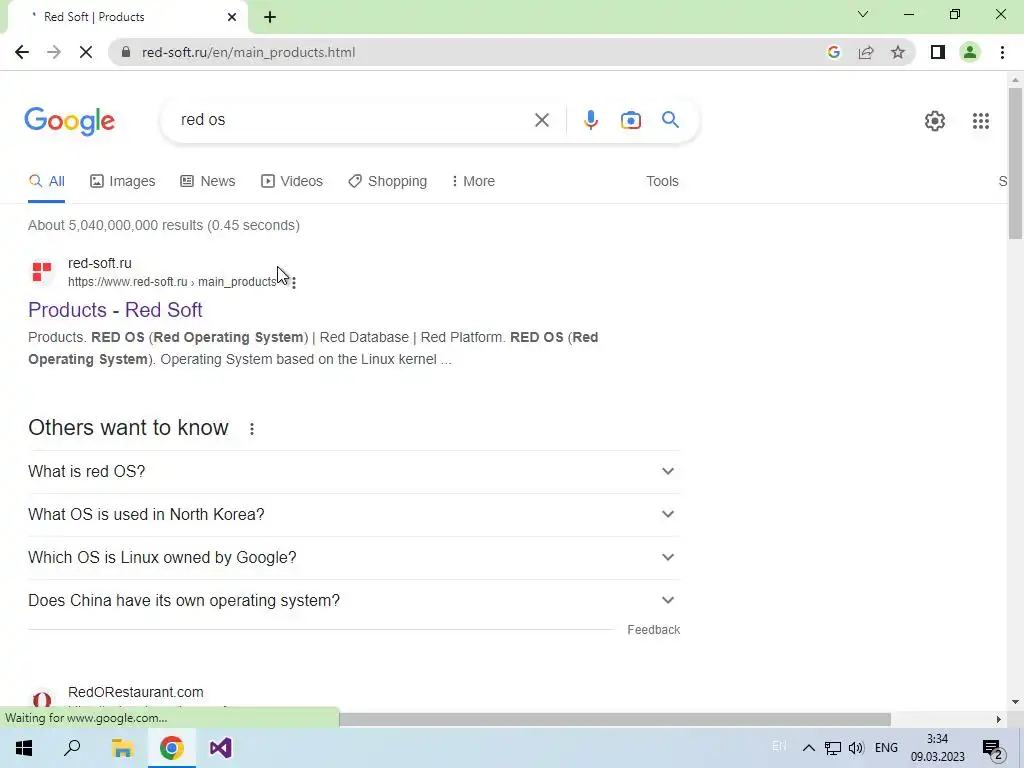Close the Red Soft Products tab
The height and width of the screenshot is (768, 1024).
[x=232, y=17]
